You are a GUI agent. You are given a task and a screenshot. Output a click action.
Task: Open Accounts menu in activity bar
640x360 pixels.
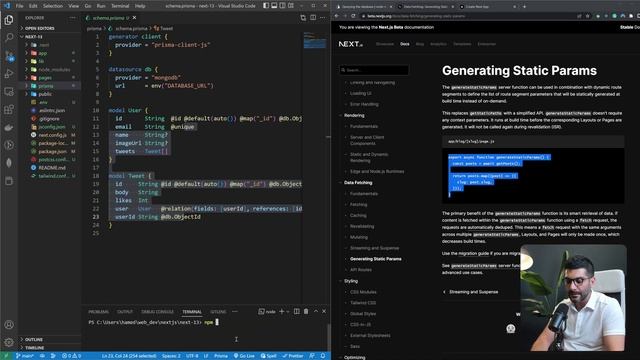pyautogui.click(x=9, y=325)
